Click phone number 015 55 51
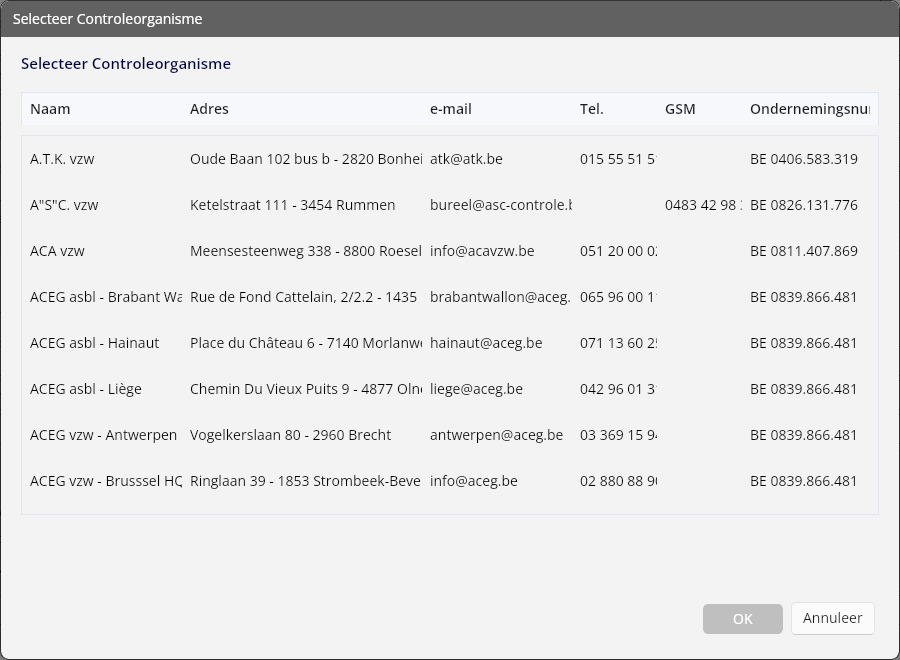Viewport: 900px width, 660px height. (618, 159)
